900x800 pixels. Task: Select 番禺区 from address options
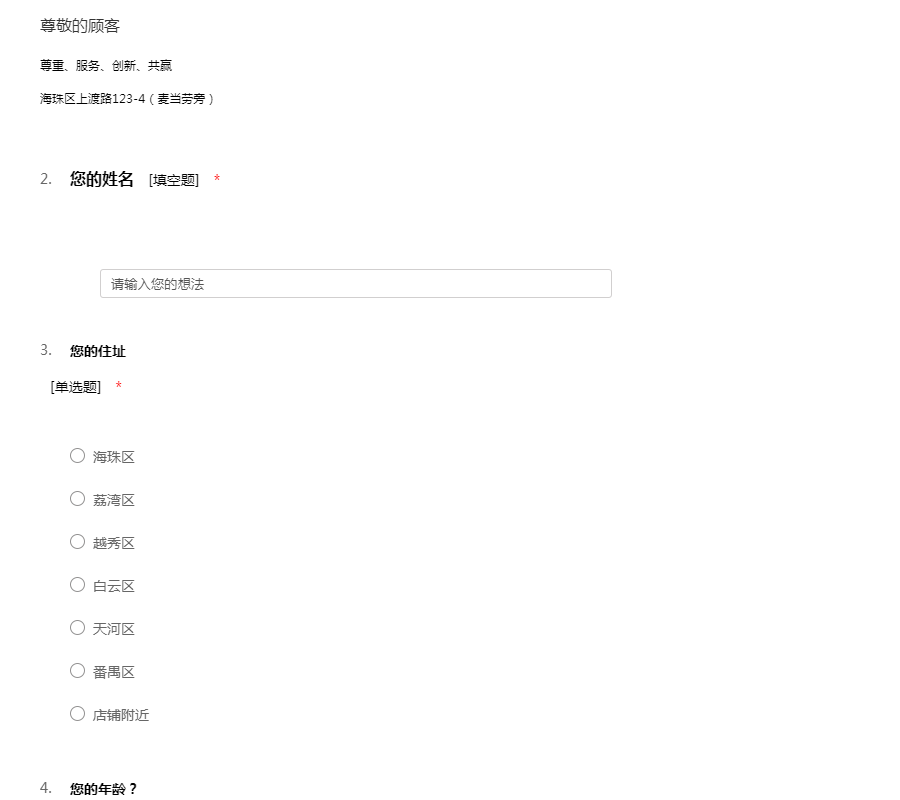tap(77, 671)
